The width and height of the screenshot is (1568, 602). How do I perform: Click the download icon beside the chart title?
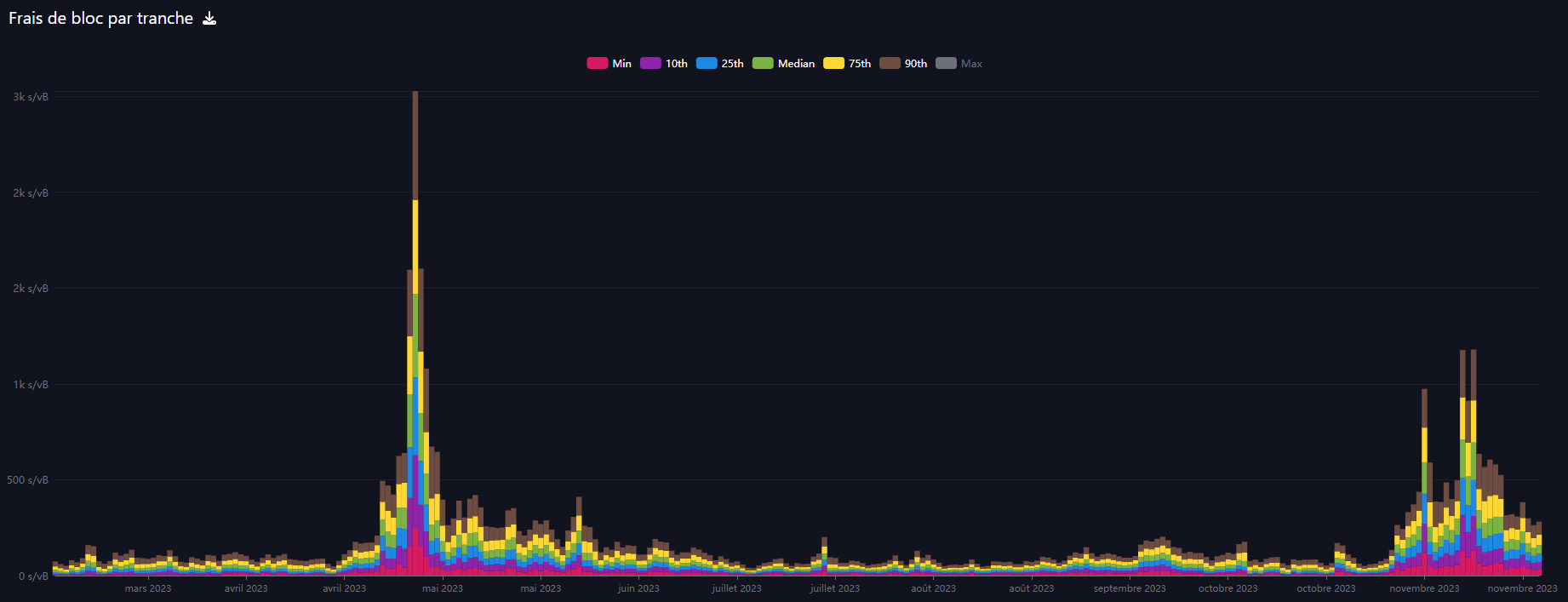point(209,19)
